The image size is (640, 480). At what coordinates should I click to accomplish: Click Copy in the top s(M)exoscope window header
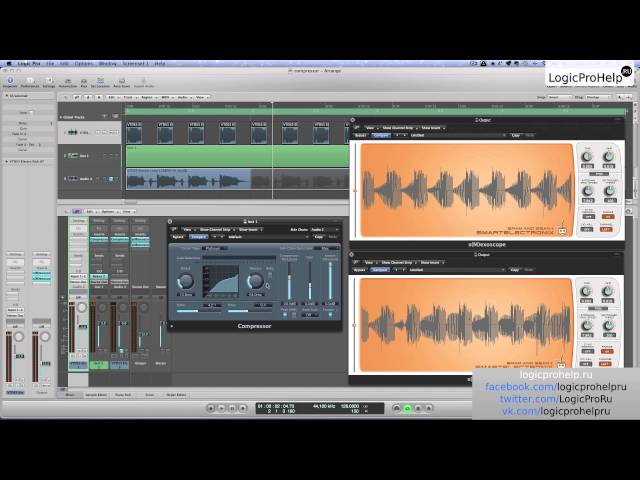pos(516,135)
